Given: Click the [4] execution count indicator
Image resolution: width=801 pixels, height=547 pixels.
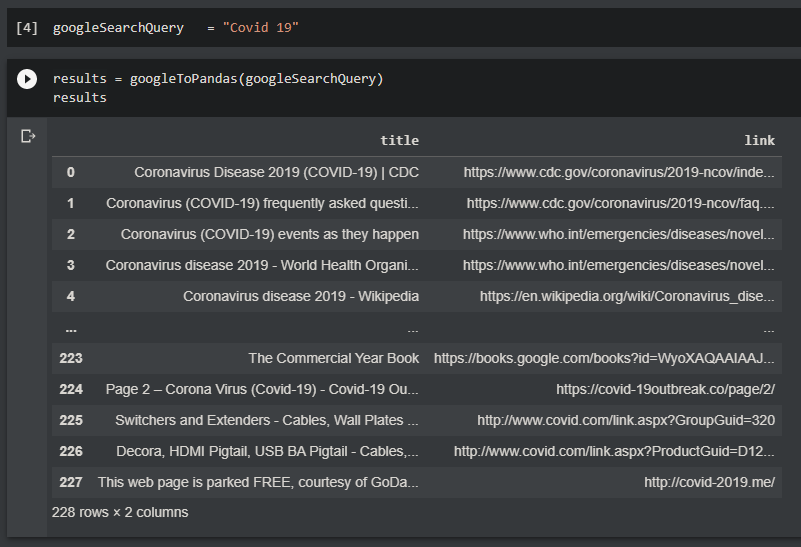Looking at the screenshot, I should pos(26,27).
